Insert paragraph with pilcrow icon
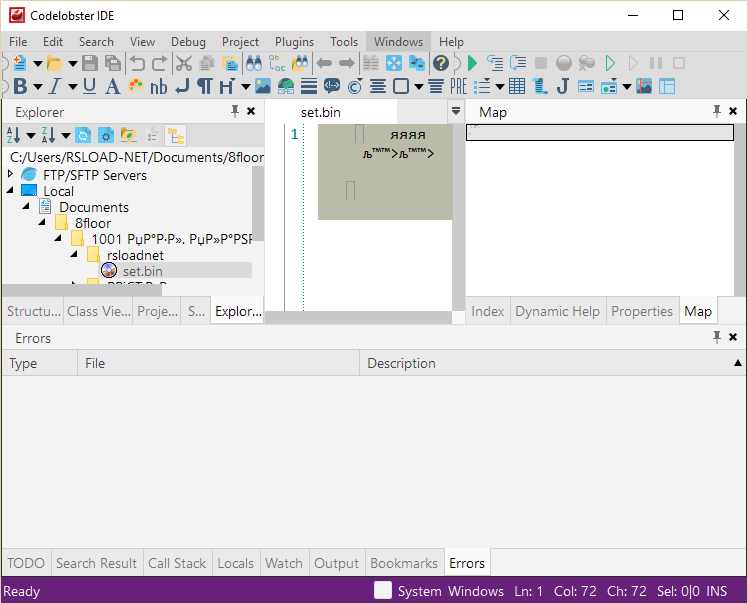Image resolution: width=748 pixels, height=604 pixels. pyautogui.click(x=205, y=86)
